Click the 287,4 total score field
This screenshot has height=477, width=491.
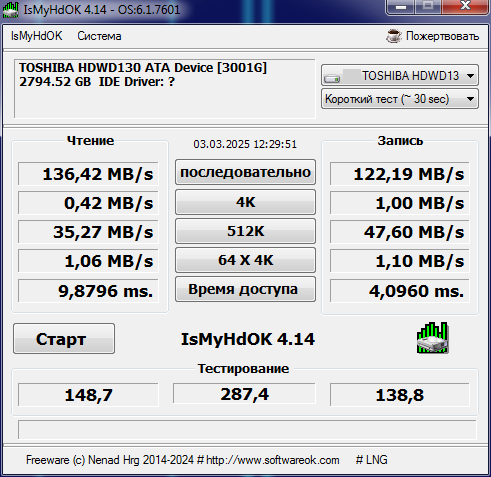tap(244, 394)
